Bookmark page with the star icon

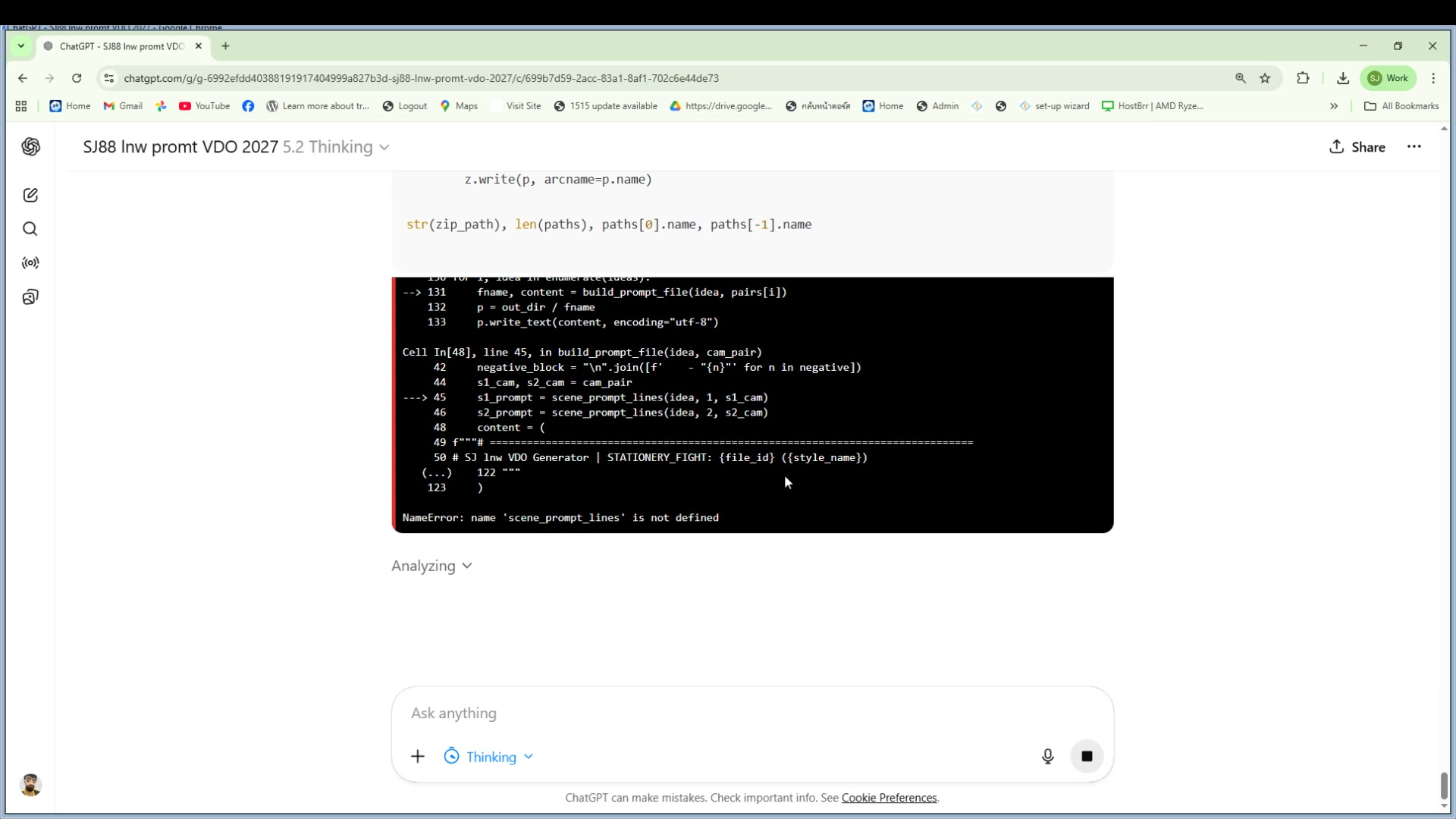(x=1265, y=78)
